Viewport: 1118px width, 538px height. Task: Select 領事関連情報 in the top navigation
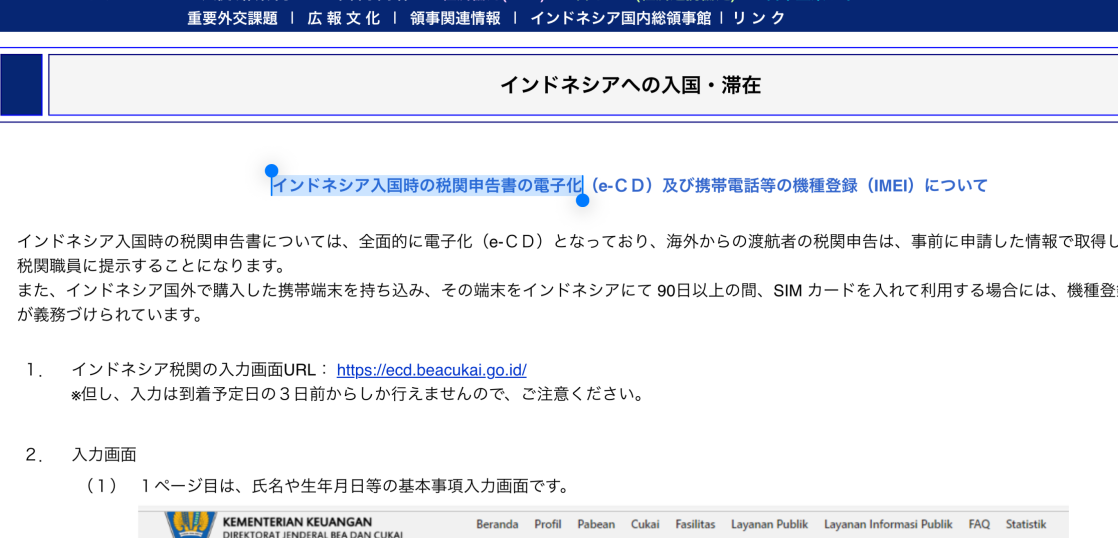click(x=455, y=18)
